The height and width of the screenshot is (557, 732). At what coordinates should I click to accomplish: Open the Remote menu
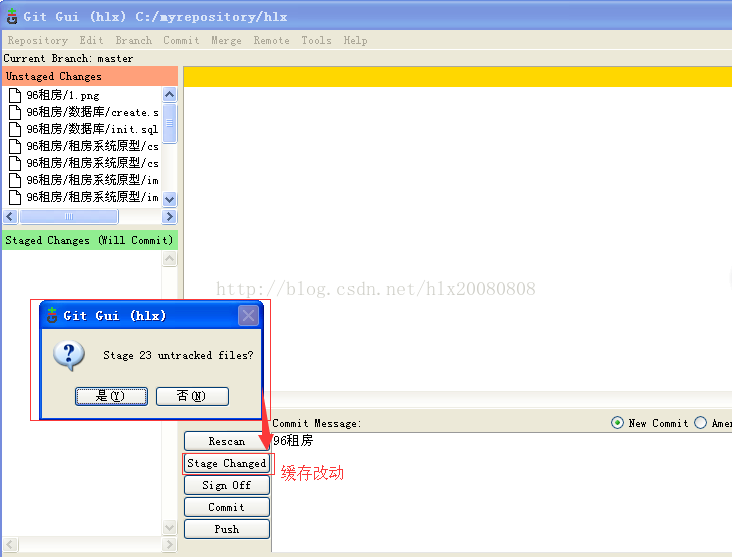(271, 41)
